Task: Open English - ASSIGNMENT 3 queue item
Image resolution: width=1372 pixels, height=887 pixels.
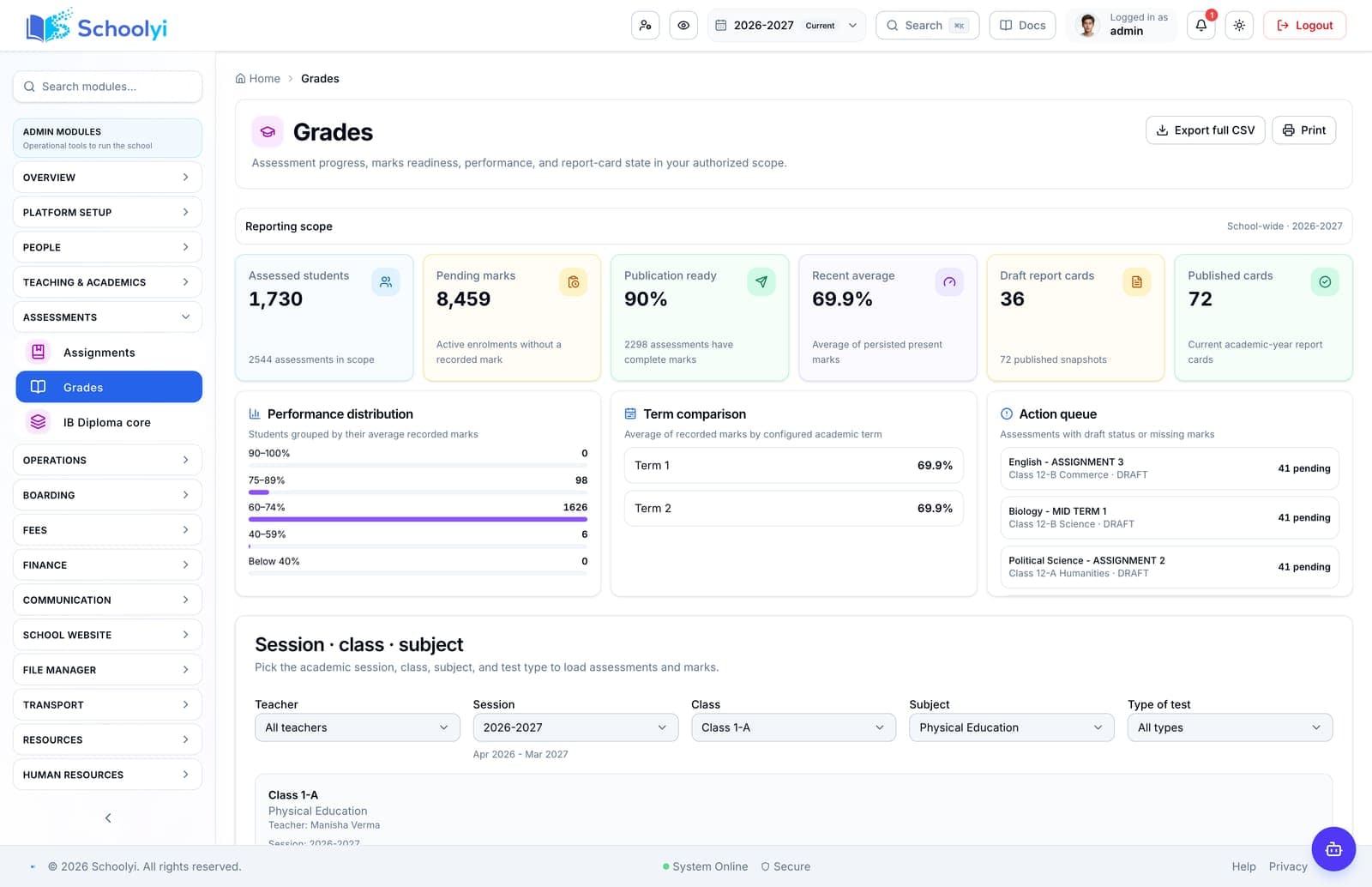Action: 1169,468
